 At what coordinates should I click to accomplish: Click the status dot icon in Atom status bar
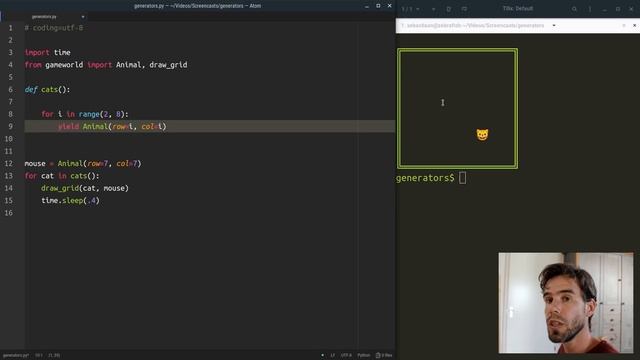(x=322, y=355)
